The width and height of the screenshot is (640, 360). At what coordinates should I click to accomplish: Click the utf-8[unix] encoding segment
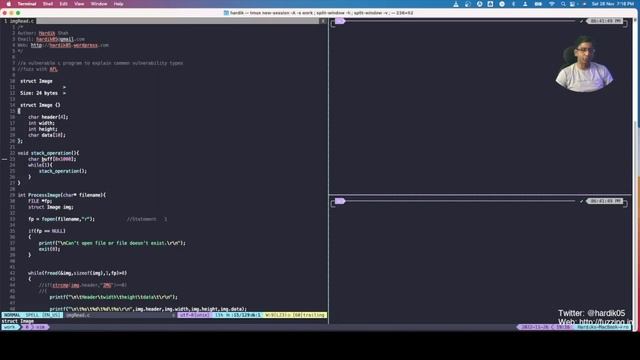(194, 315)
